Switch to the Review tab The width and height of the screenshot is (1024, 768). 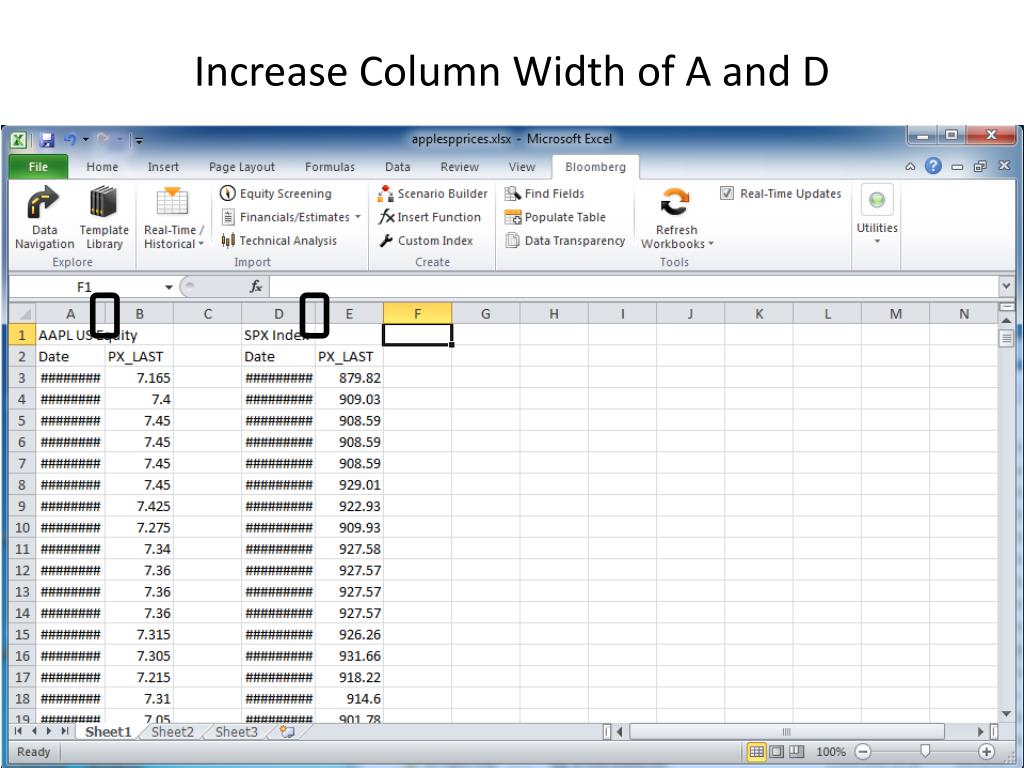(459, 167)
